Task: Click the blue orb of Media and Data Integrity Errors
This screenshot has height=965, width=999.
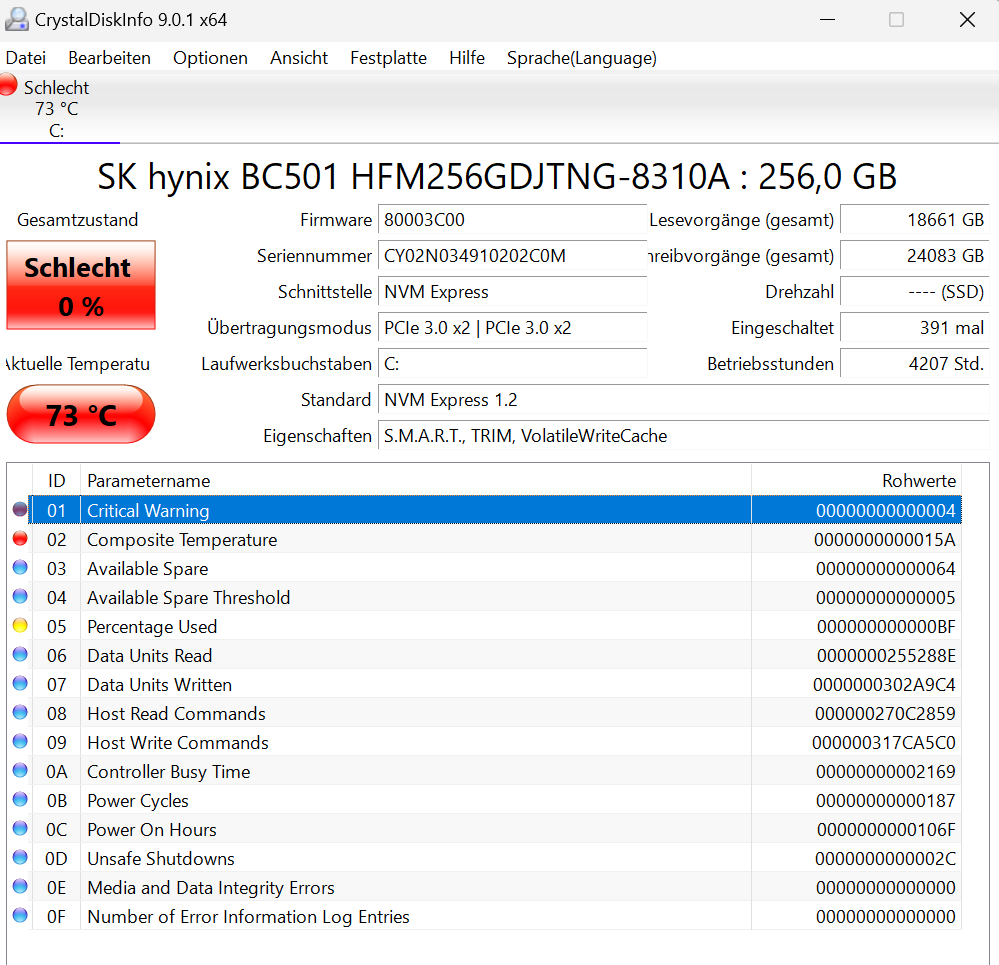Action: click(x=20, y=887)
